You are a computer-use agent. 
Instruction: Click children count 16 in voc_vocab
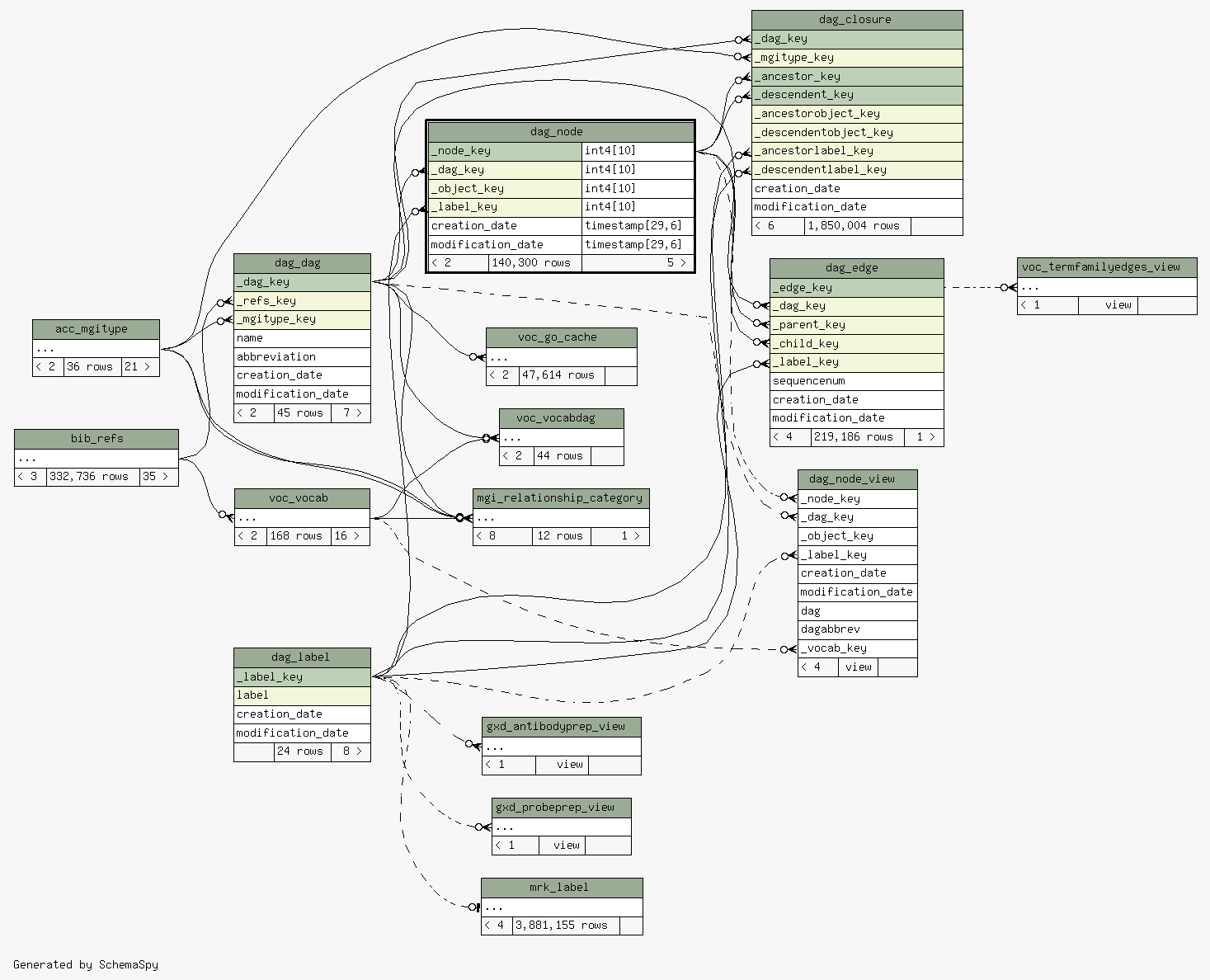351,536
